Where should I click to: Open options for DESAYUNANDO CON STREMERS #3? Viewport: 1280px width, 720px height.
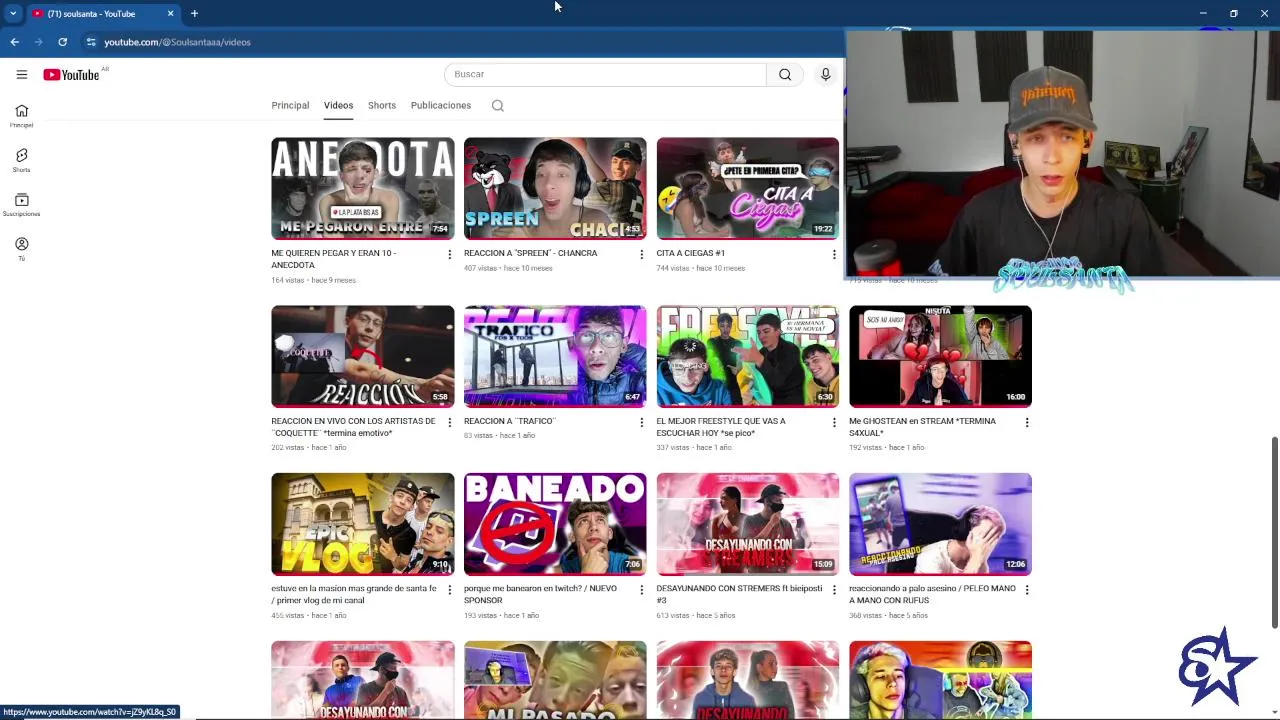tap(834, 589)
